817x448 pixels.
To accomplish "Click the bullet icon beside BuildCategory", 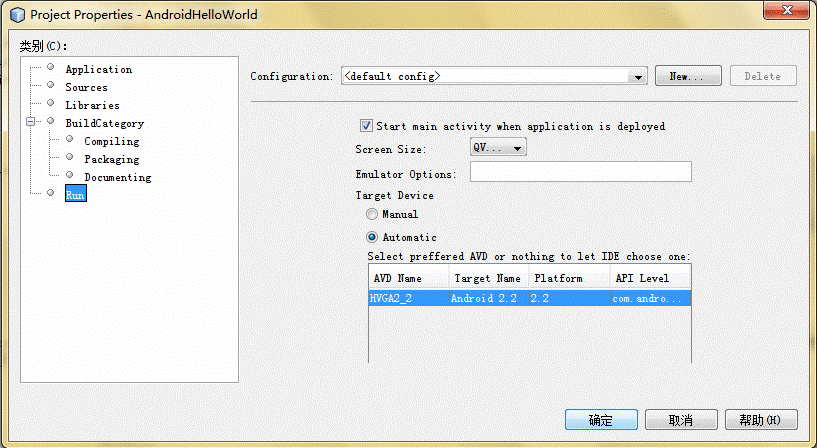I will point(51,121).
